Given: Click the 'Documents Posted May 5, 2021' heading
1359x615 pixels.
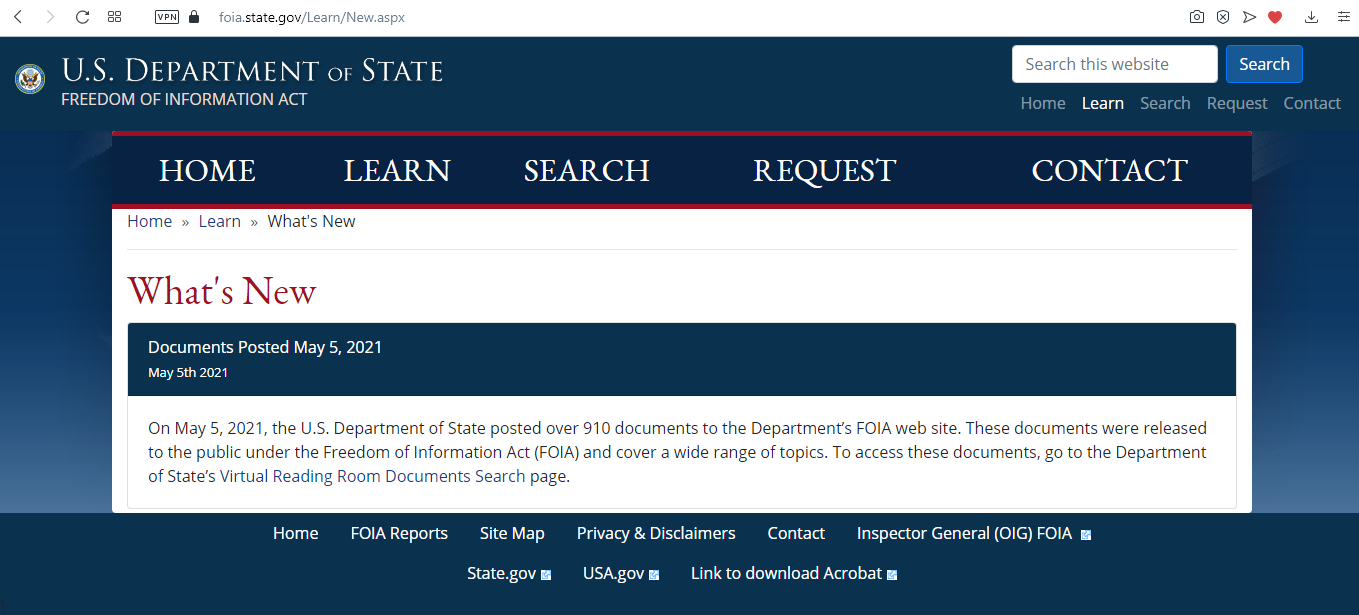Looking at the screenshot, I should [265, 347].
